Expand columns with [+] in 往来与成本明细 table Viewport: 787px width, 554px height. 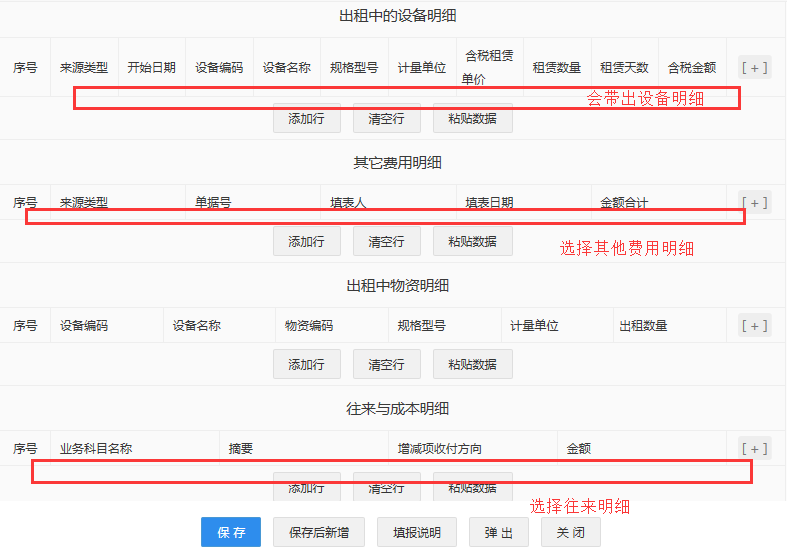pos(754,449)
